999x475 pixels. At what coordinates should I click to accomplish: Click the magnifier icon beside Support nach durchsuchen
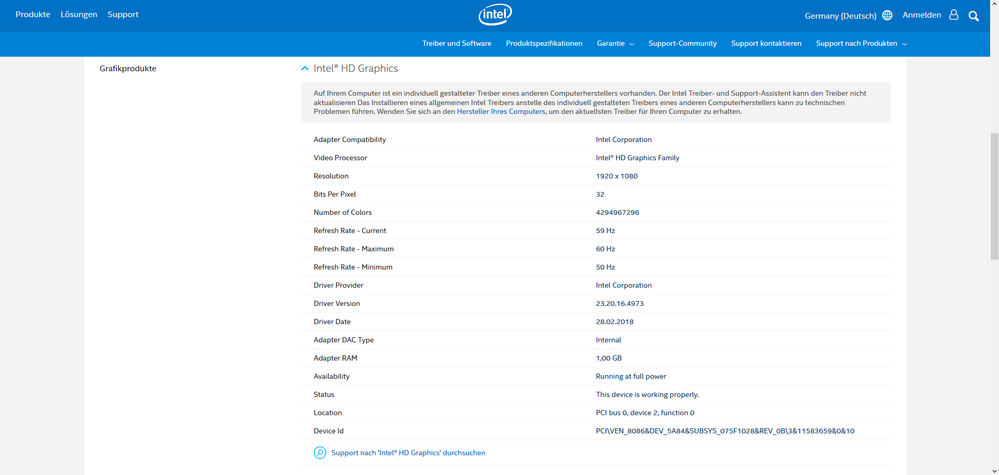(x=320, y=453)
